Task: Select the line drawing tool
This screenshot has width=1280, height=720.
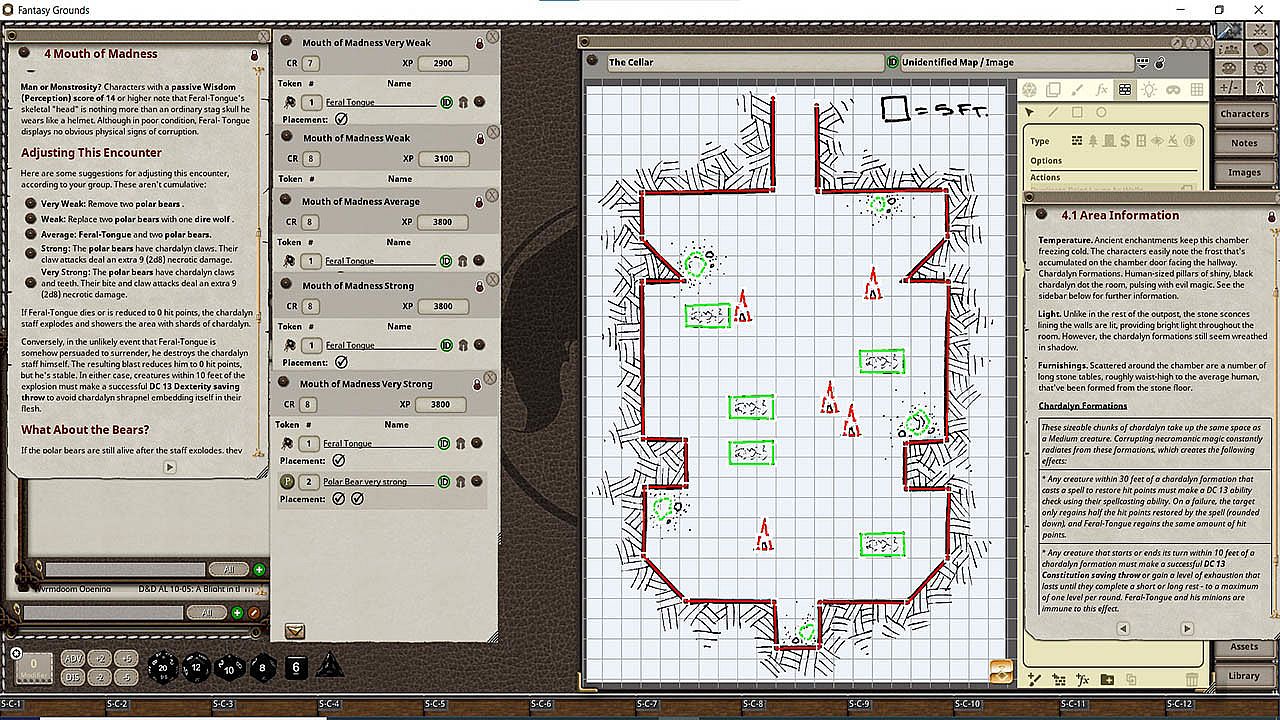Action: click(1054, 113)
